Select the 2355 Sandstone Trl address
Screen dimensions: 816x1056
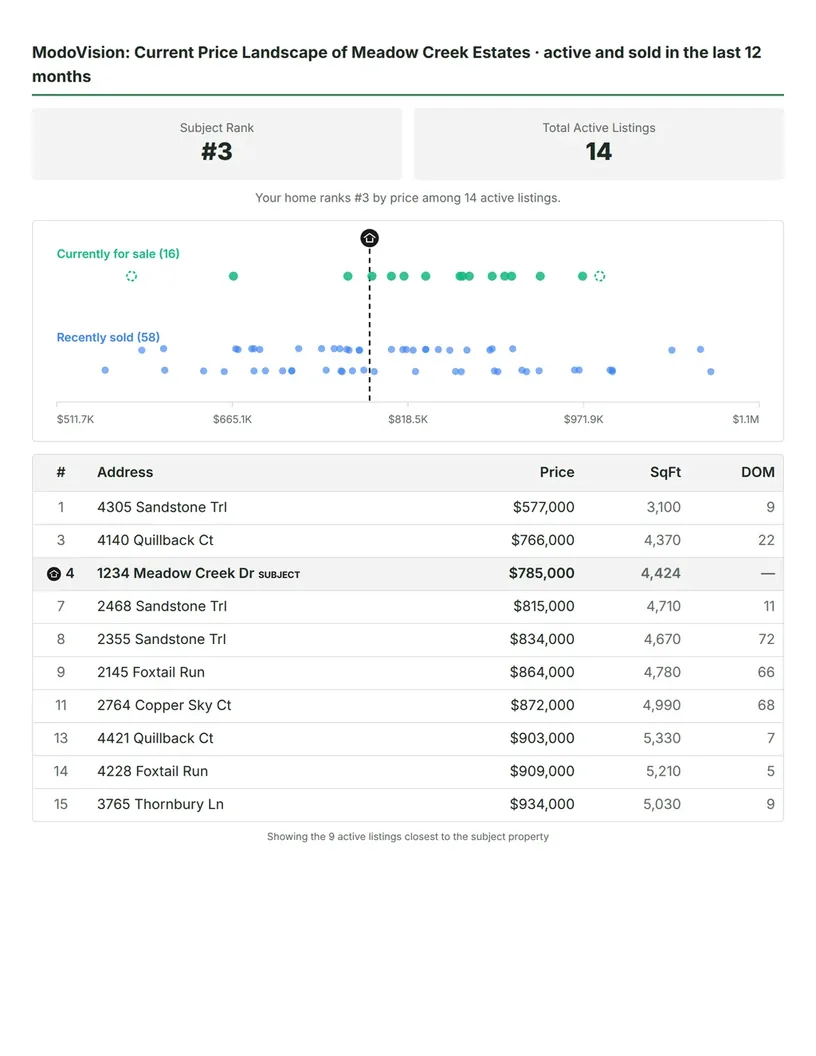coord(162,639)
